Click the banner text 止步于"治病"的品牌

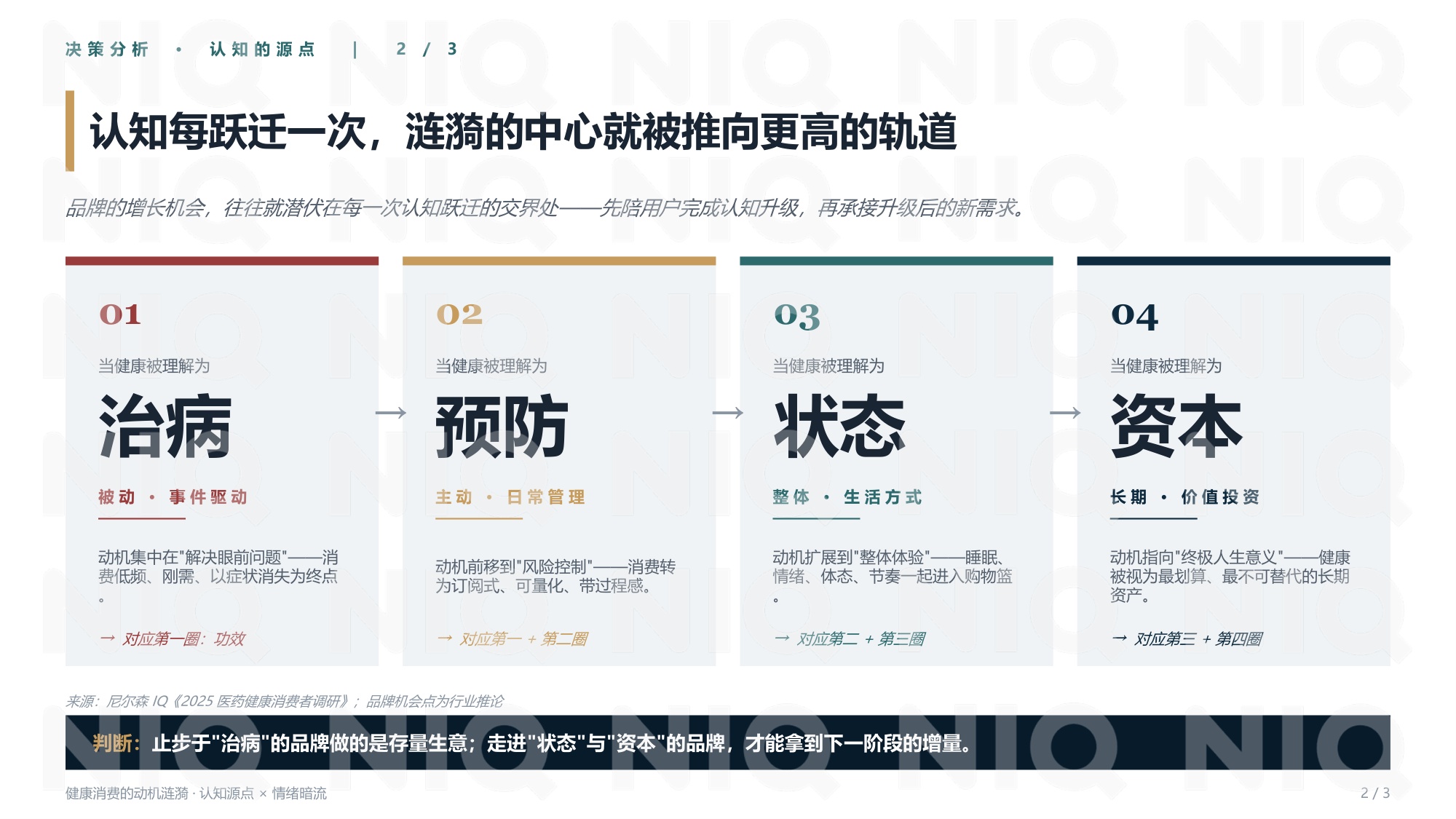tap(562, 743)
